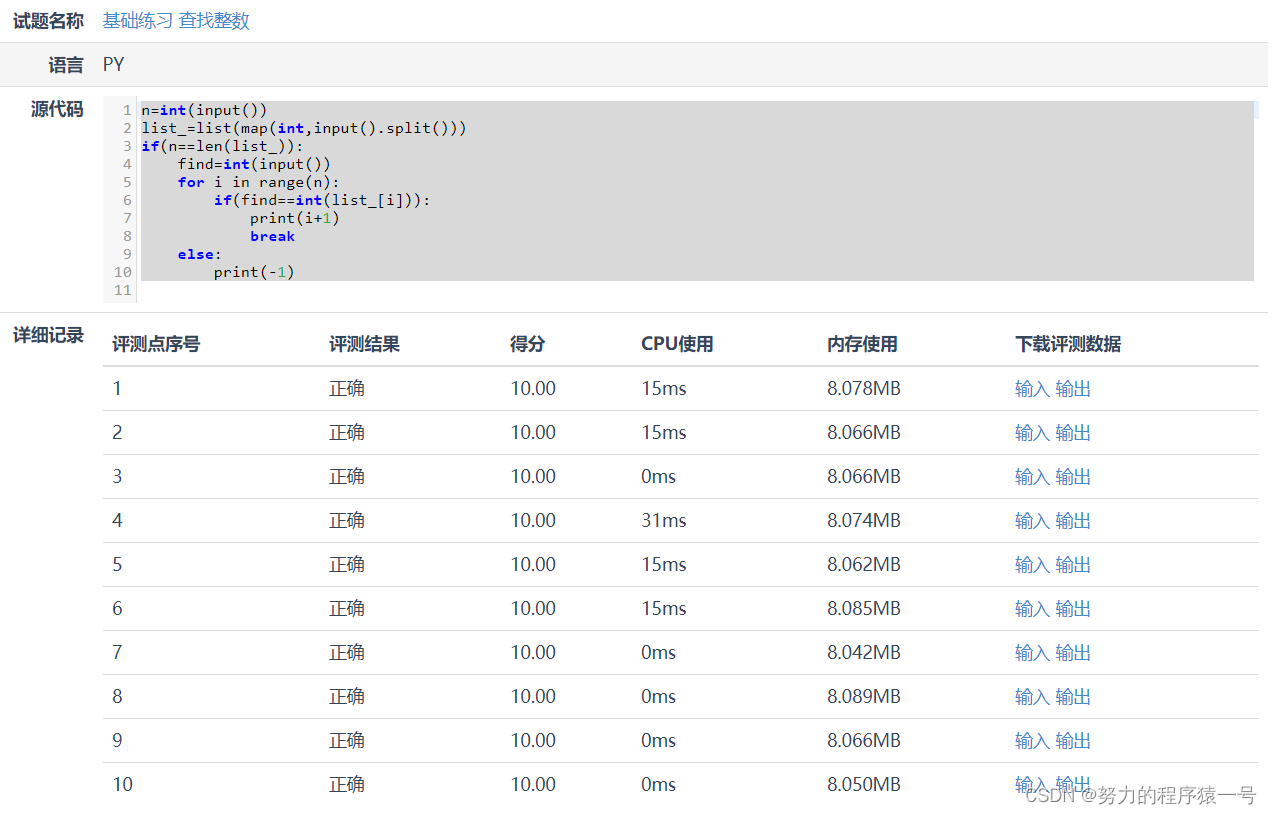This screenshot has height=814, width=1272.
Task: Click memory value 8.042MB
Action: click(x=864, y=653)
